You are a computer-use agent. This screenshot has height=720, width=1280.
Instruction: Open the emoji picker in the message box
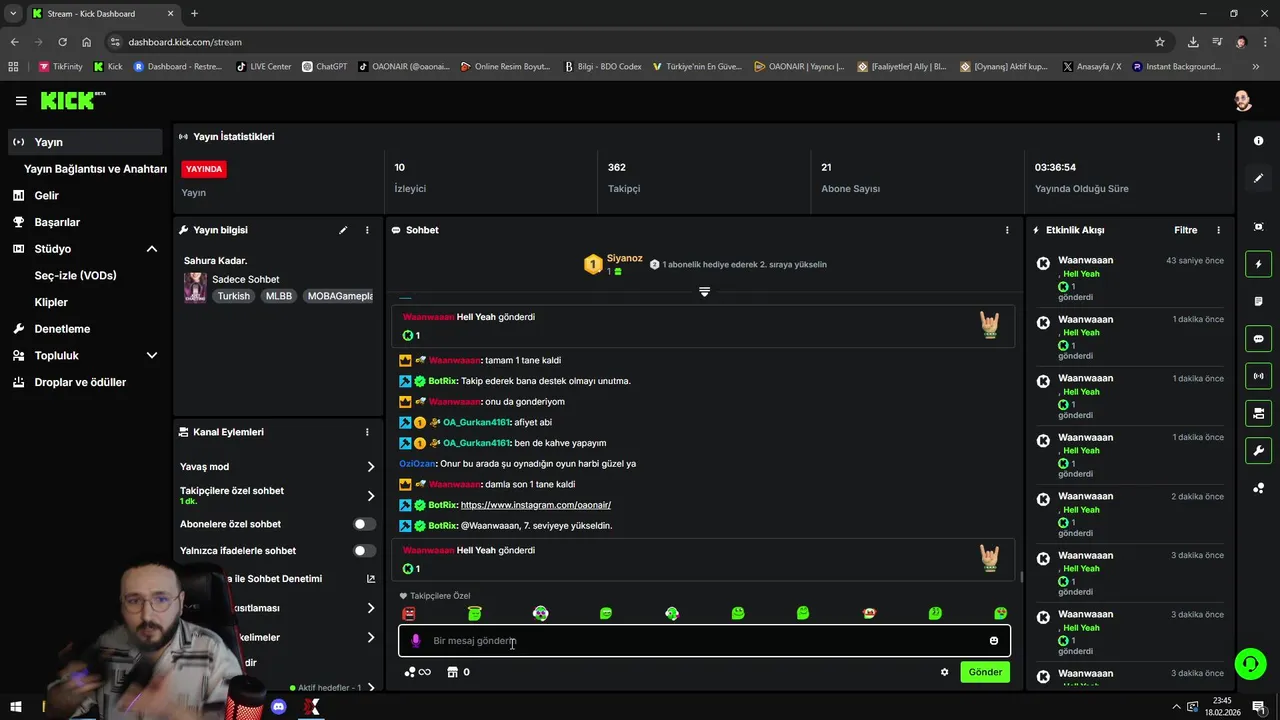[x=993, y=641]
